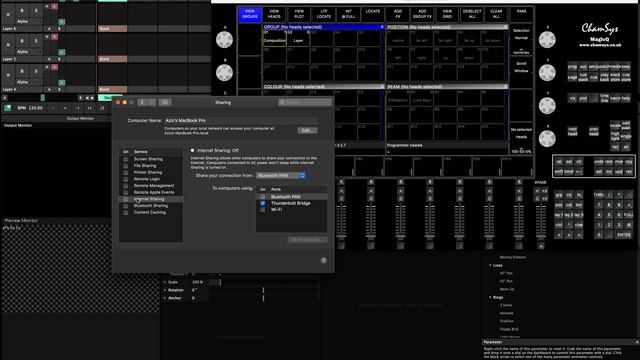Enable the File Sharing service checkbox
The image size is (640, 360).
click(x=125, y=166)
